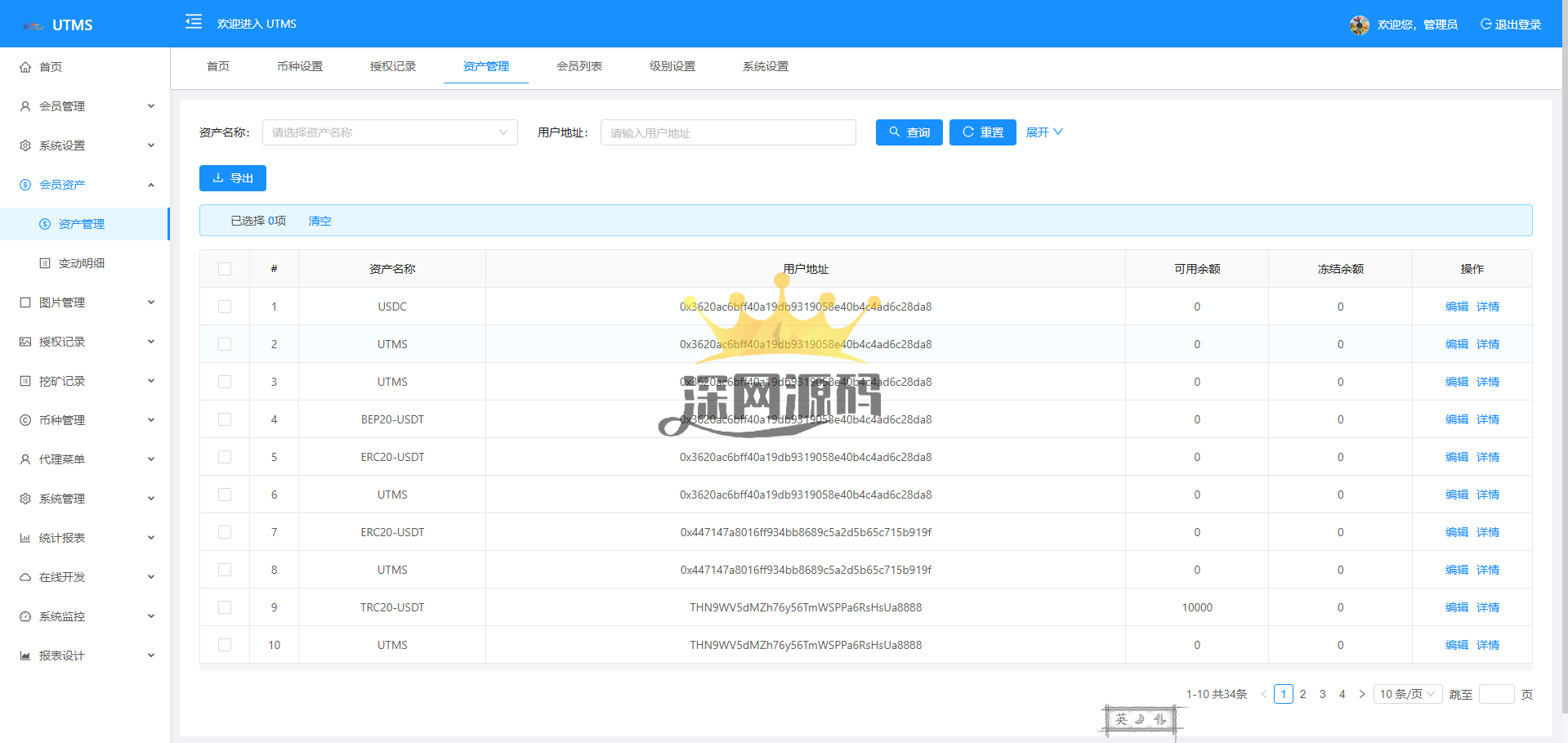
Task: Go to page 3 in pagination
Action: pos(1322,694)
